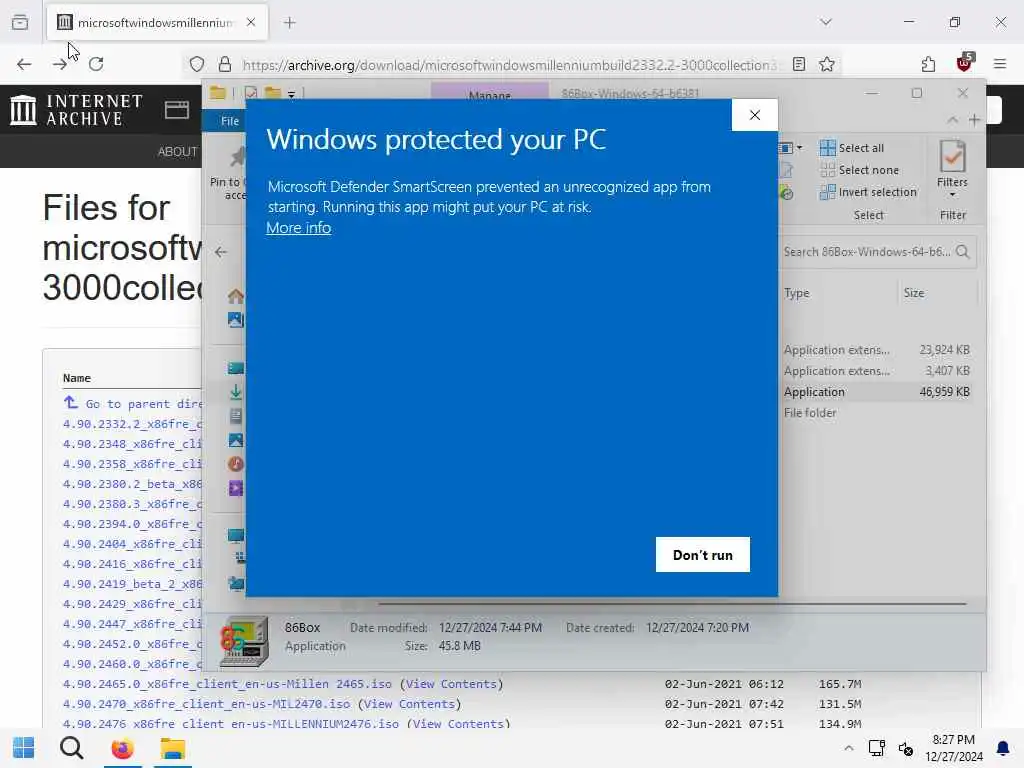Click the address bar URL field
Viewport: 1024px width, 768px height.
(x=509, y=65)
